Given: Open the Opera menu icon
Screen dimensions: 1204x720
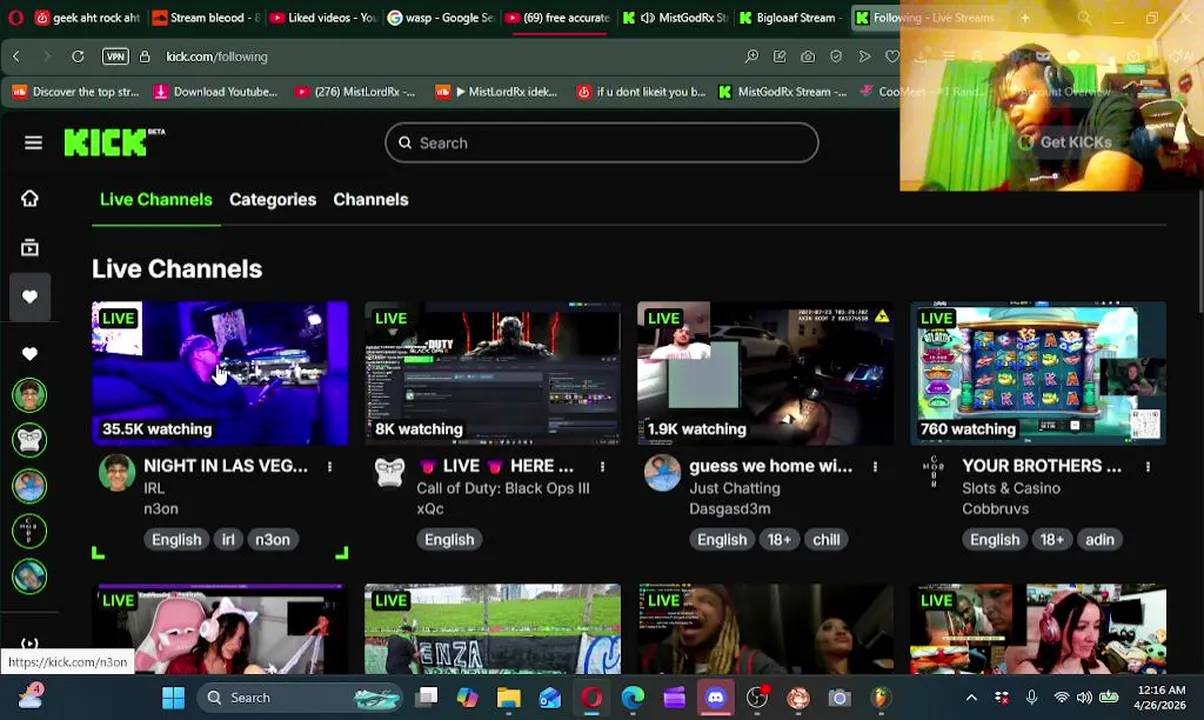Looking at the screenshot, I should pyautogui.click(x=16, y=18).
